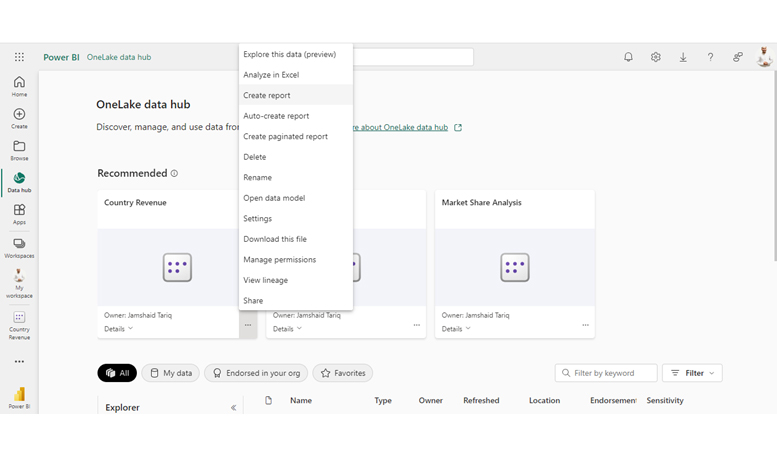Open Apps in the left navigation
777x462 pixels.
pos(19,214)
